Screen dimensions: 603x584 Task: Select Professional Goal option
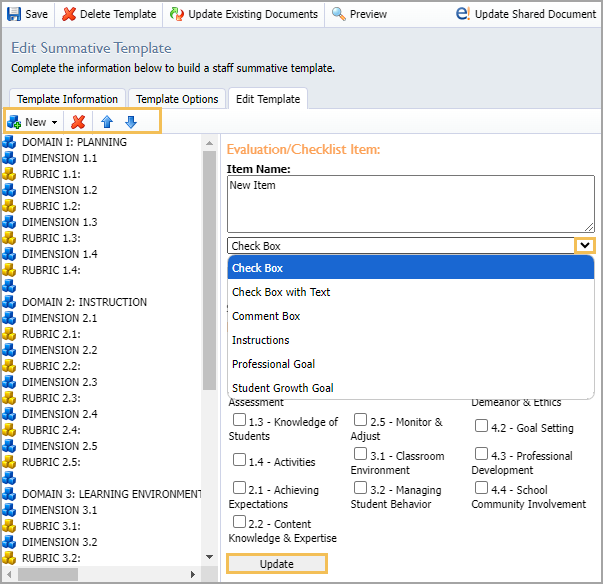tap(411, 364)
